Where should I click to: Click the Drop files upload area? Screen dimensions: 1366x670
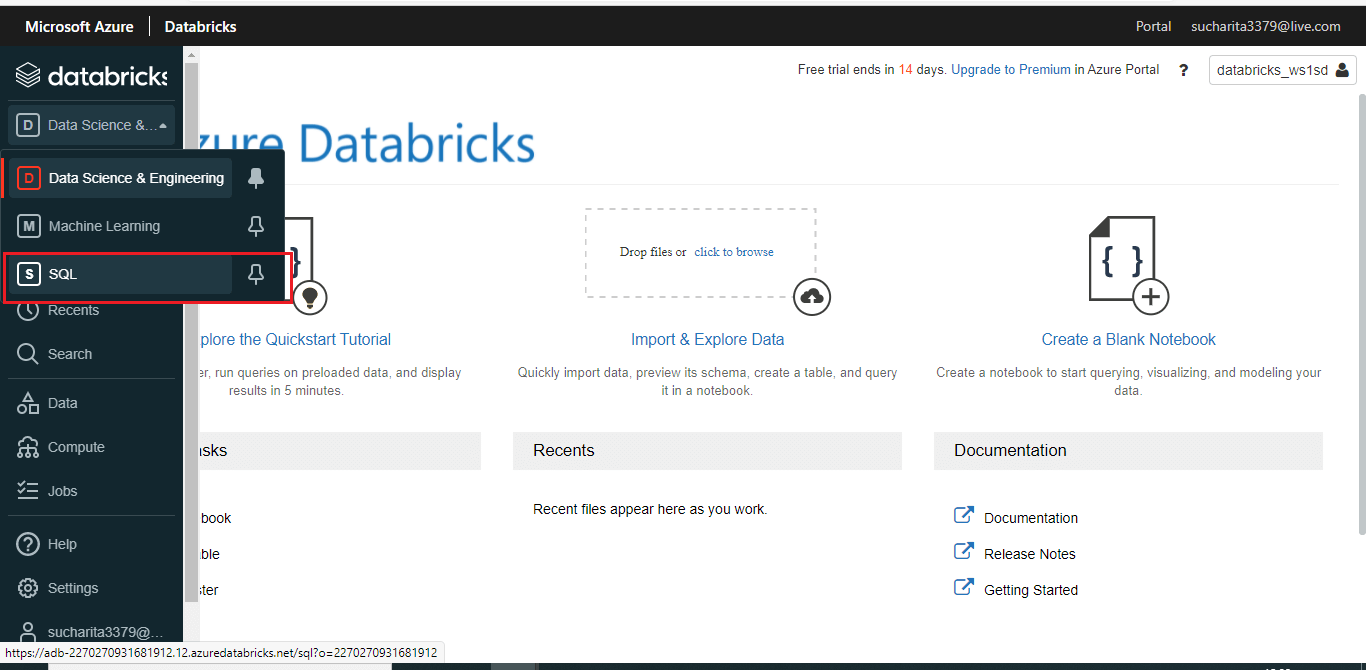(x=700, y=252)
